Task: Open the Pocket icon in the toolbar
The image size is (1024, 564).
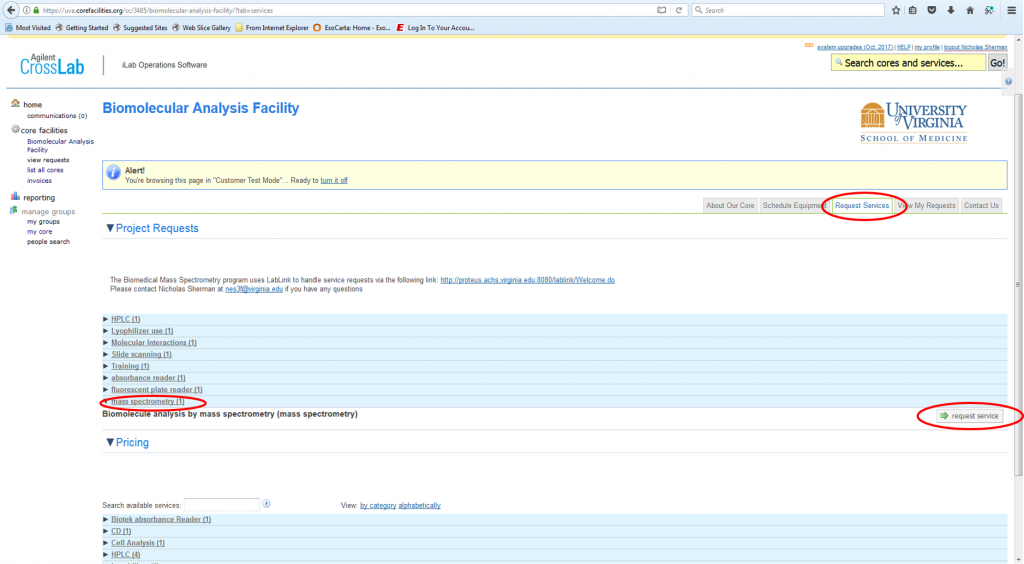Action: 932,10
